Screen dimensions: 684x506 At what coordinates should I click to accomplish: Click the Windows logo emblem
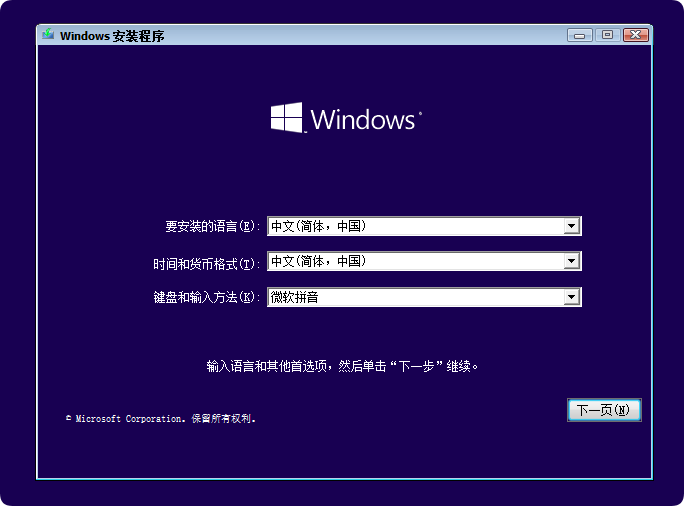[286, 118]
